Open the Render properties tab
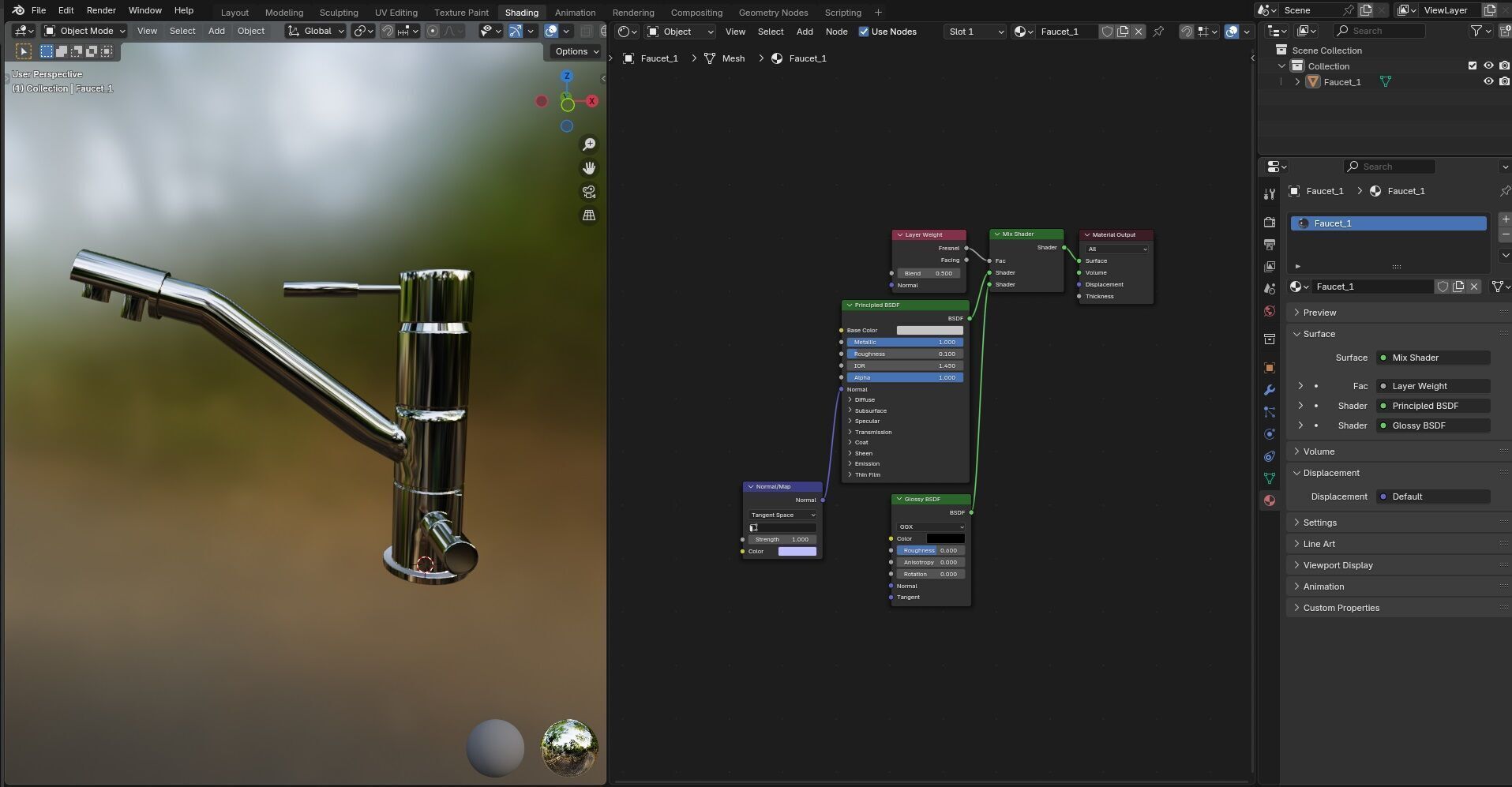Image resolution: width=1512 pixels, height=787 pixels. point(1270,223)
